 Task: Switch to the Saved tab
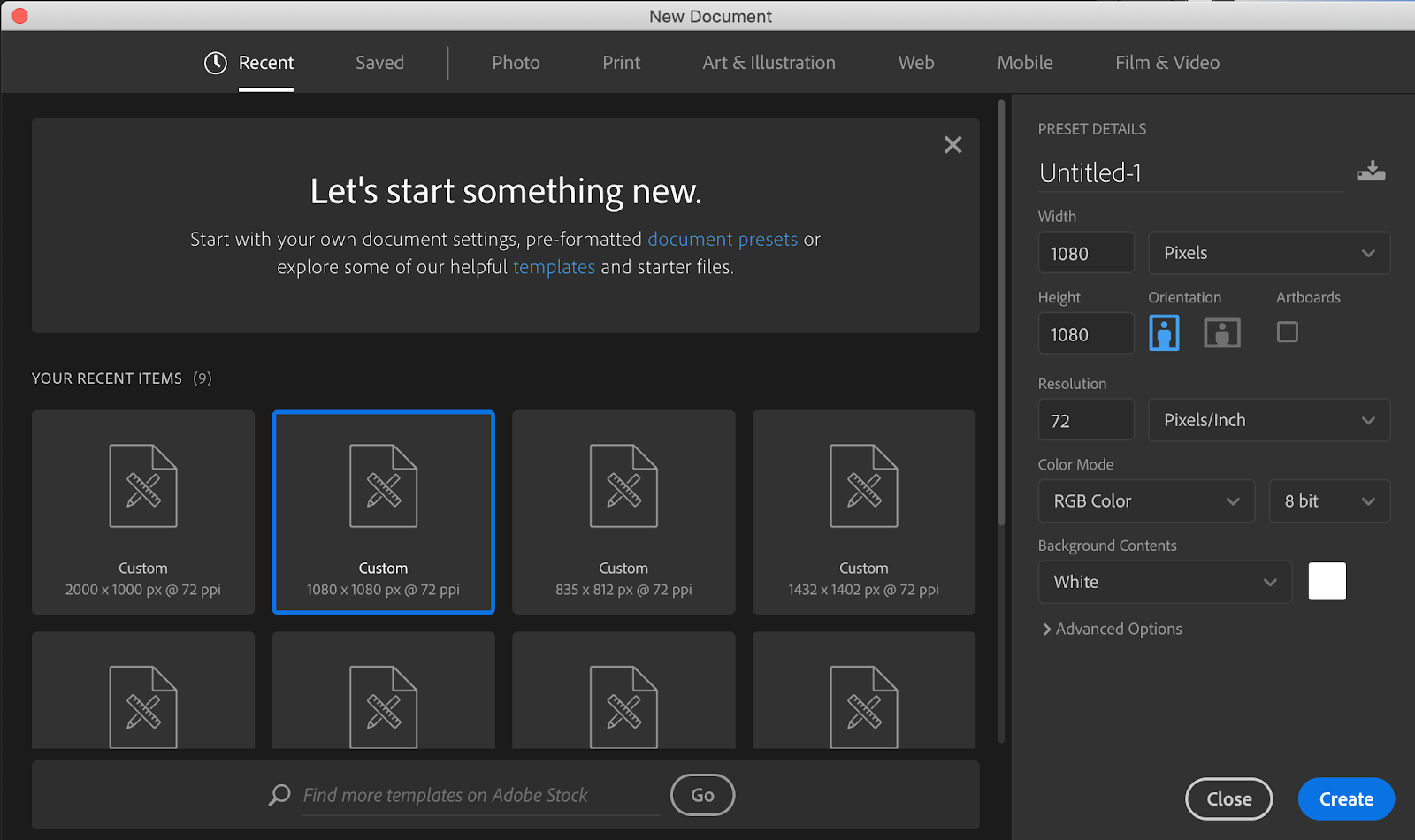tap(380, 63)
